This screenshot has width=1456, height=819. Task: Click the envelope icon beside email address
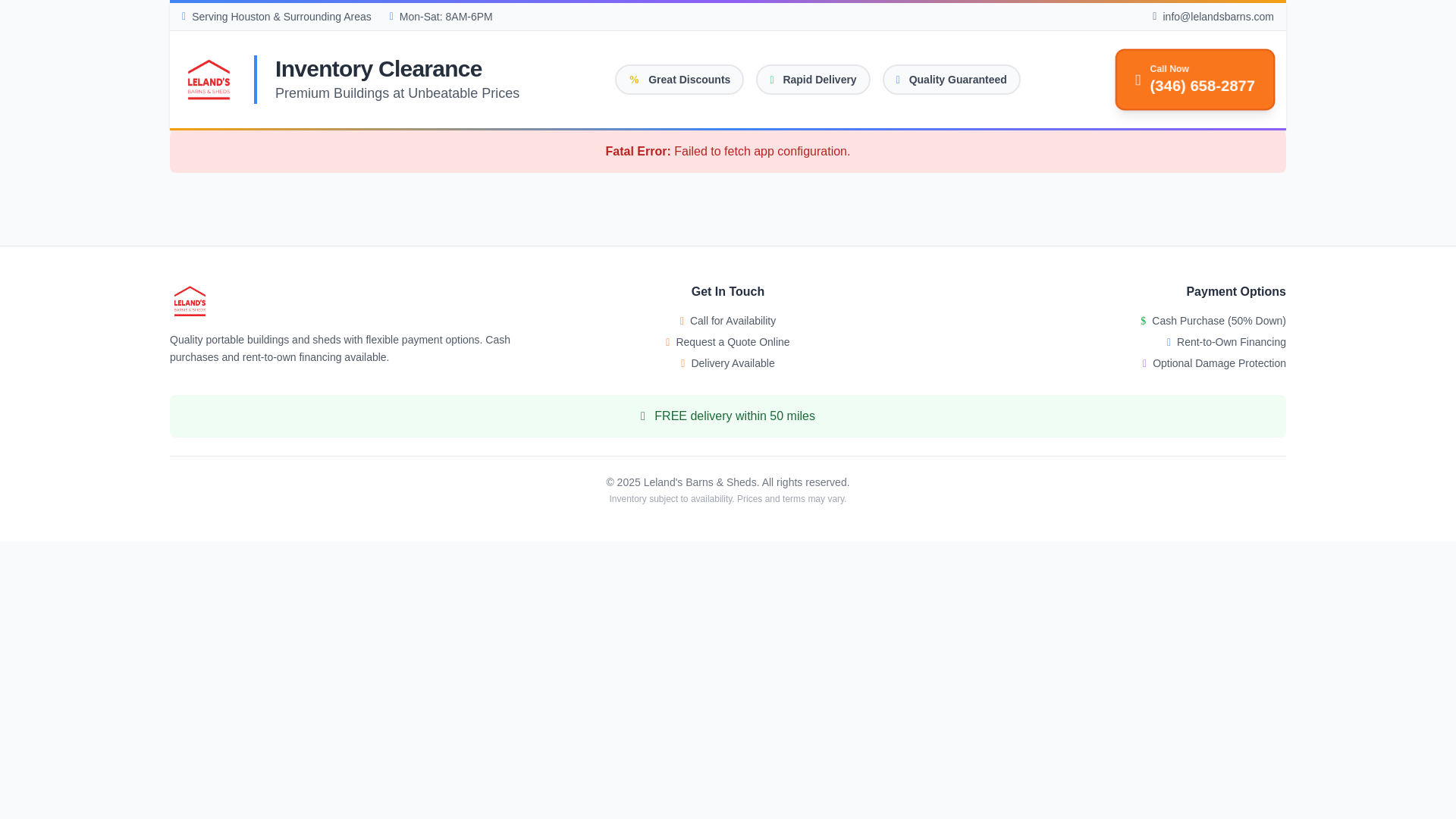tap(1154, 17)
